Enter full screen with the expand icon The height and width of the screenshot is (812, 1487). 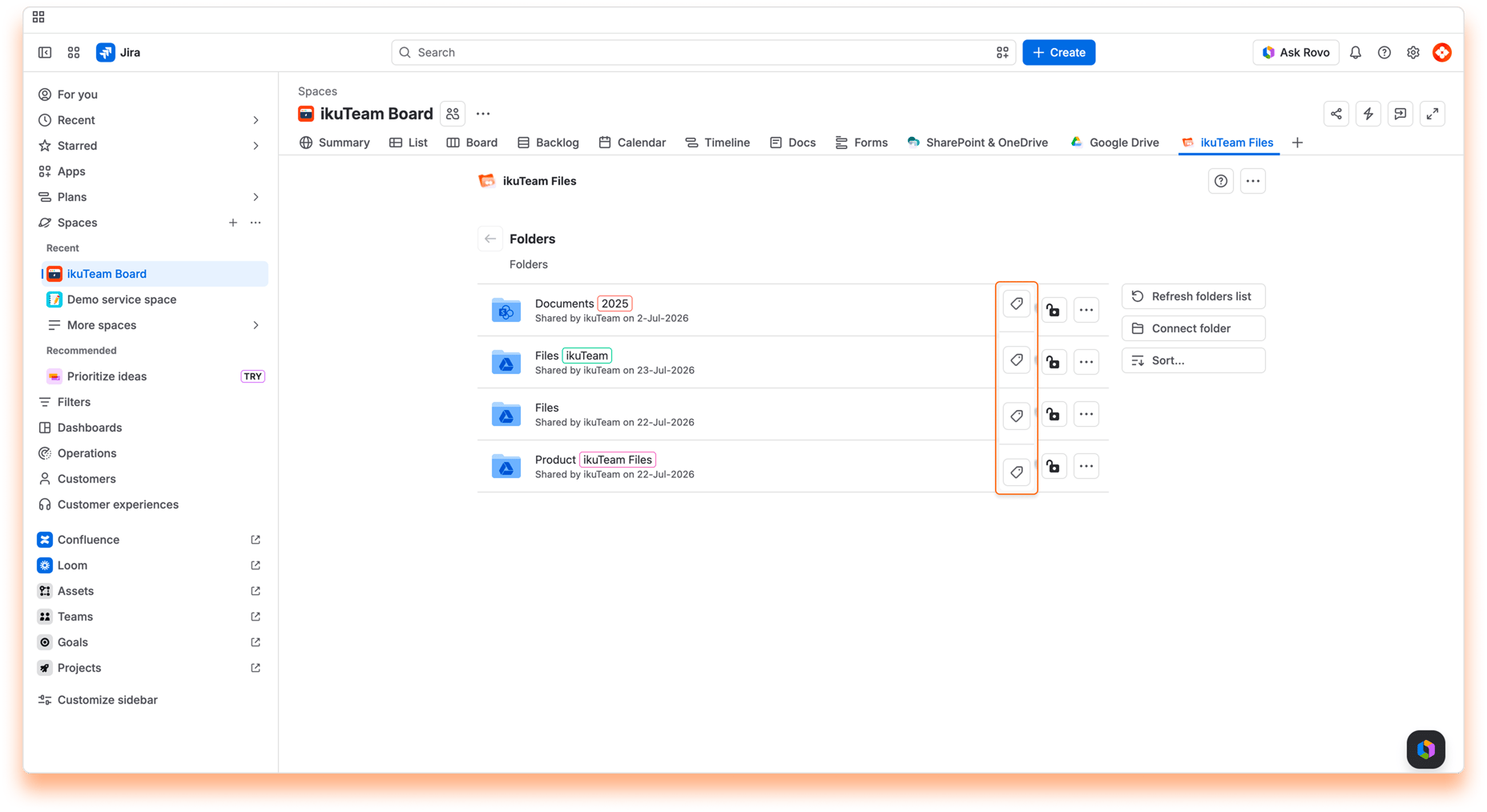click(1433, 114)
